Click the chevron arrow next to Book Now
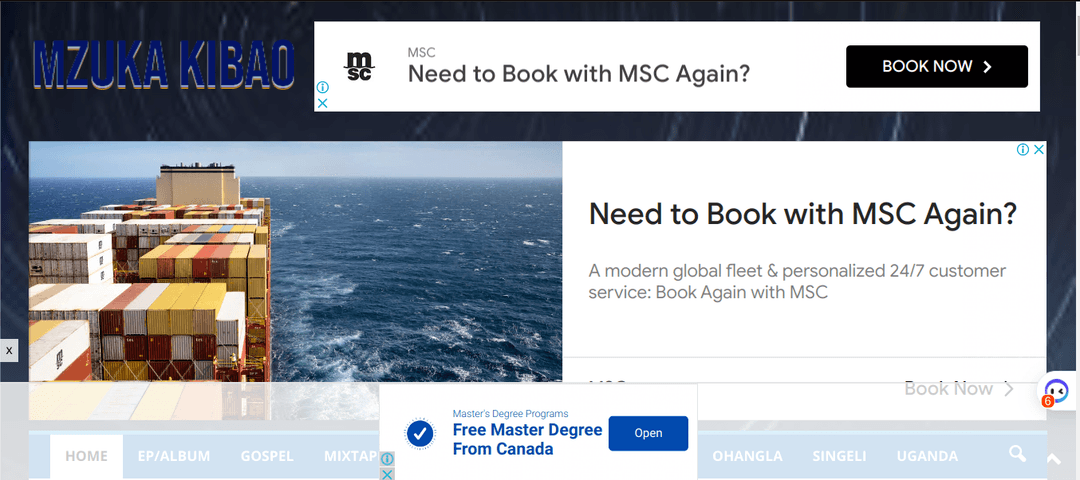This screenshot has height=480, width=1080. 1009,389
